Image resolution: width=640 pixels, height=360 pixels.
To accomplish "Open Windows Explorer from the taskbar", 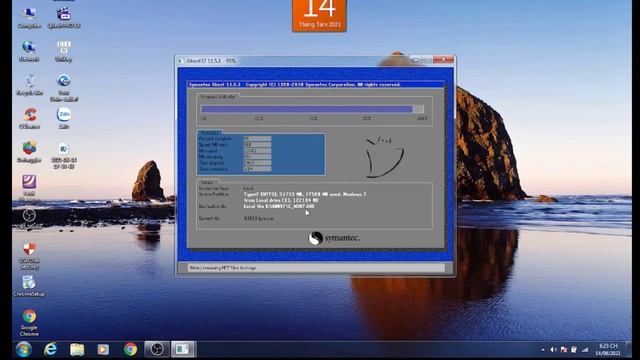I will click(x=77, y=349).
